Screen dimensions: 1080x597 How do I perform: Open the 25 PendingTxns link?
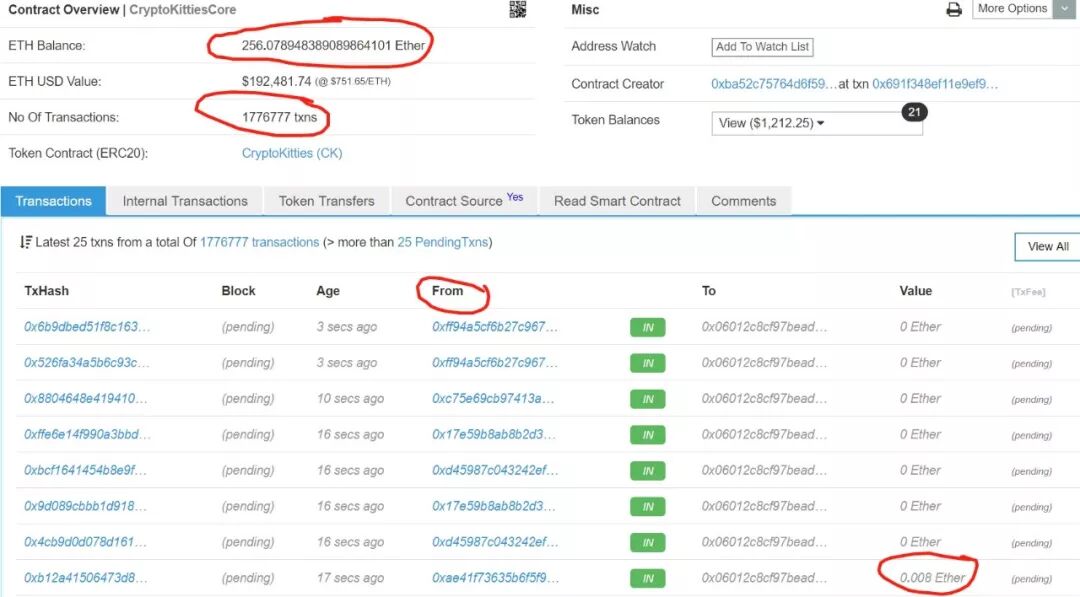pyautogui.click(x=442, y=242)
